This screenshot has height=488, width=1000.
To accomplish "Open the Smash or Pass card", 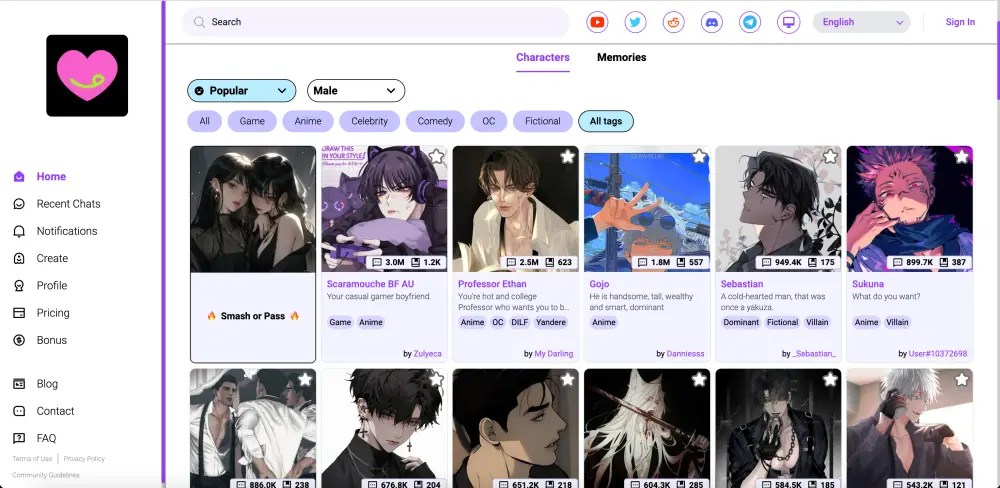I will [253, 255].
